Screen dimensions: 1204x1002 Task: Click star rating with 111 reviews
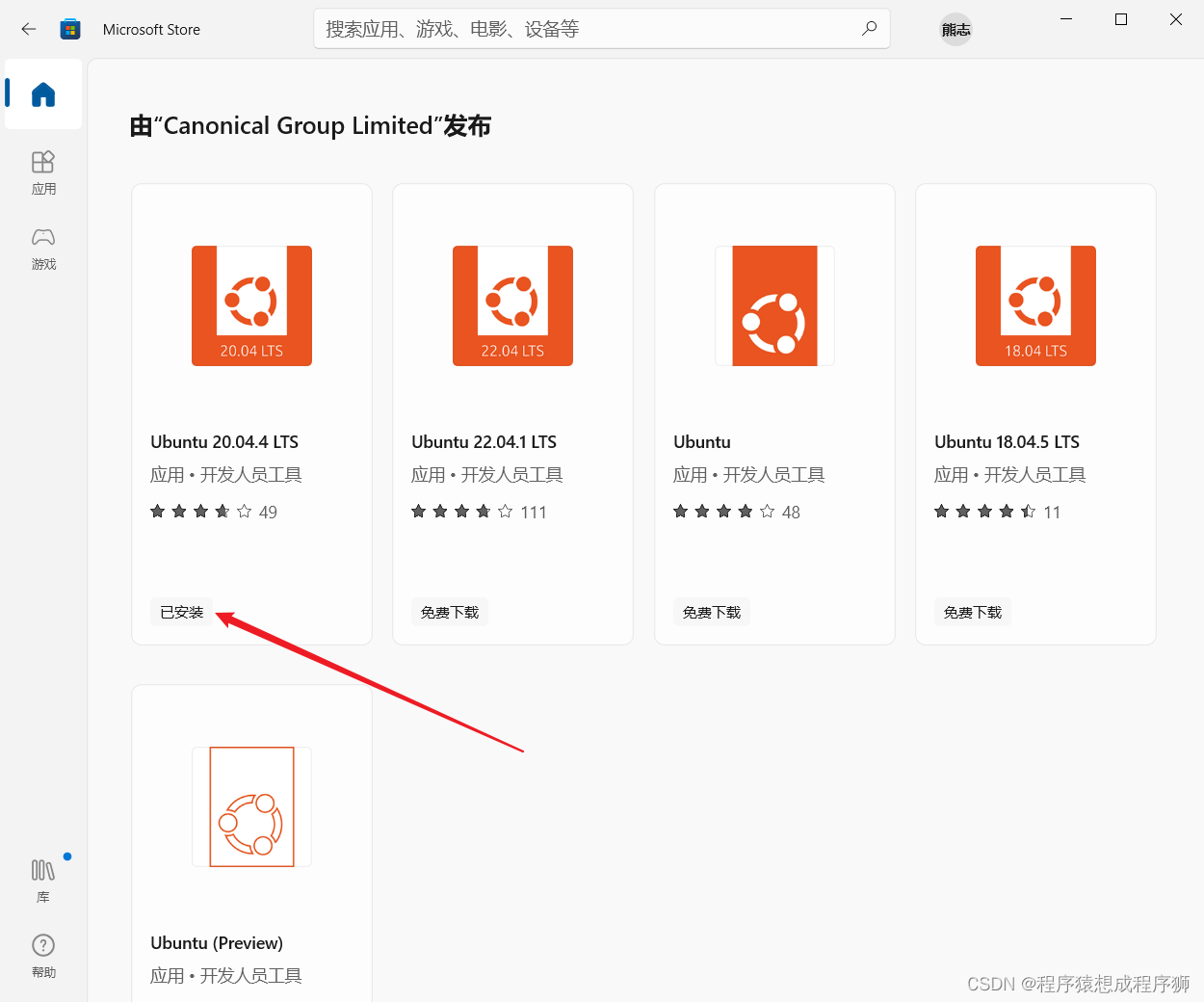click(479, 512)
